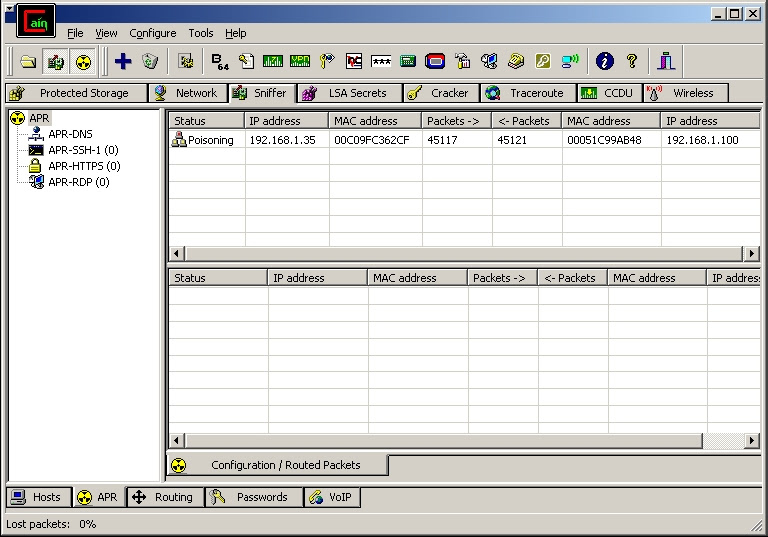Image resolution: width=768 pixels, height=537 pixels.
Task: Open the green VPN client password decoder
Action: (300, 61)
